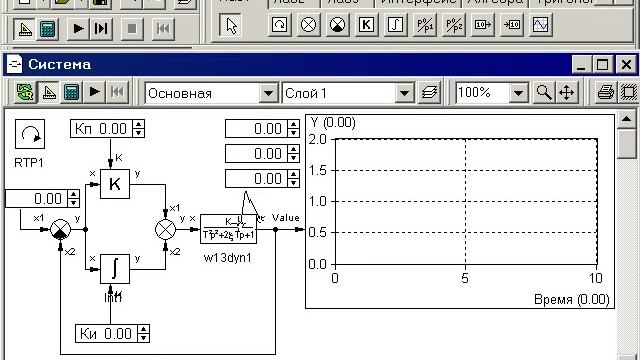The width and height of the screenshot is (640, 360).
Task: Select the arrow pointer tool in the block palette
Action: 231,25
